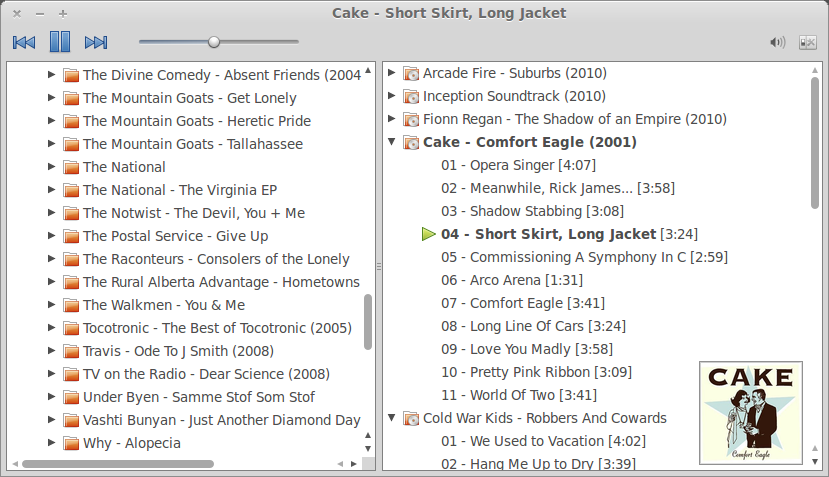Click the library pane horizontal scrollbar thumb
The width and height of the screenshot is (829, 477).
point(118,464)
